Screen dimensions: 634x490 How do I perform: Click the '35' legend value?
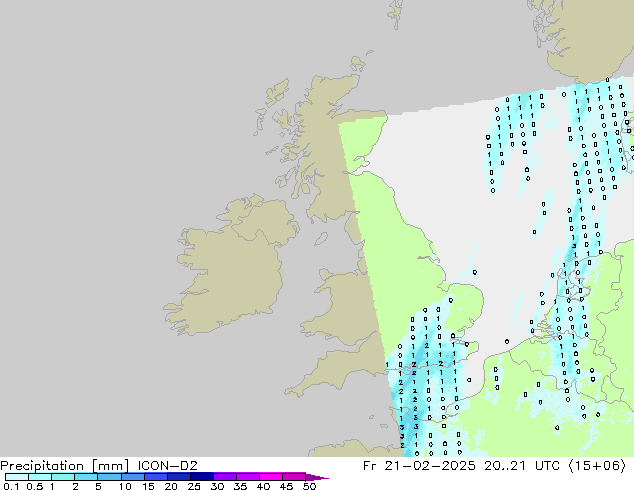click(x=240, y=486)
